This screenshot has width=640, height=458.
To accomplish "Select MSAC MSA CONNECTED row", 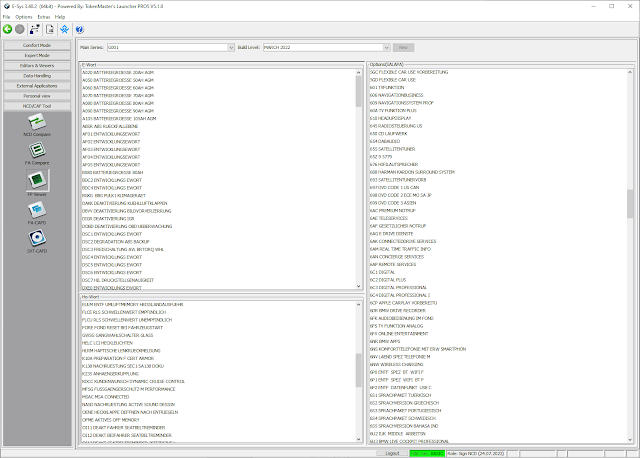I will click(x=218, y=397).
